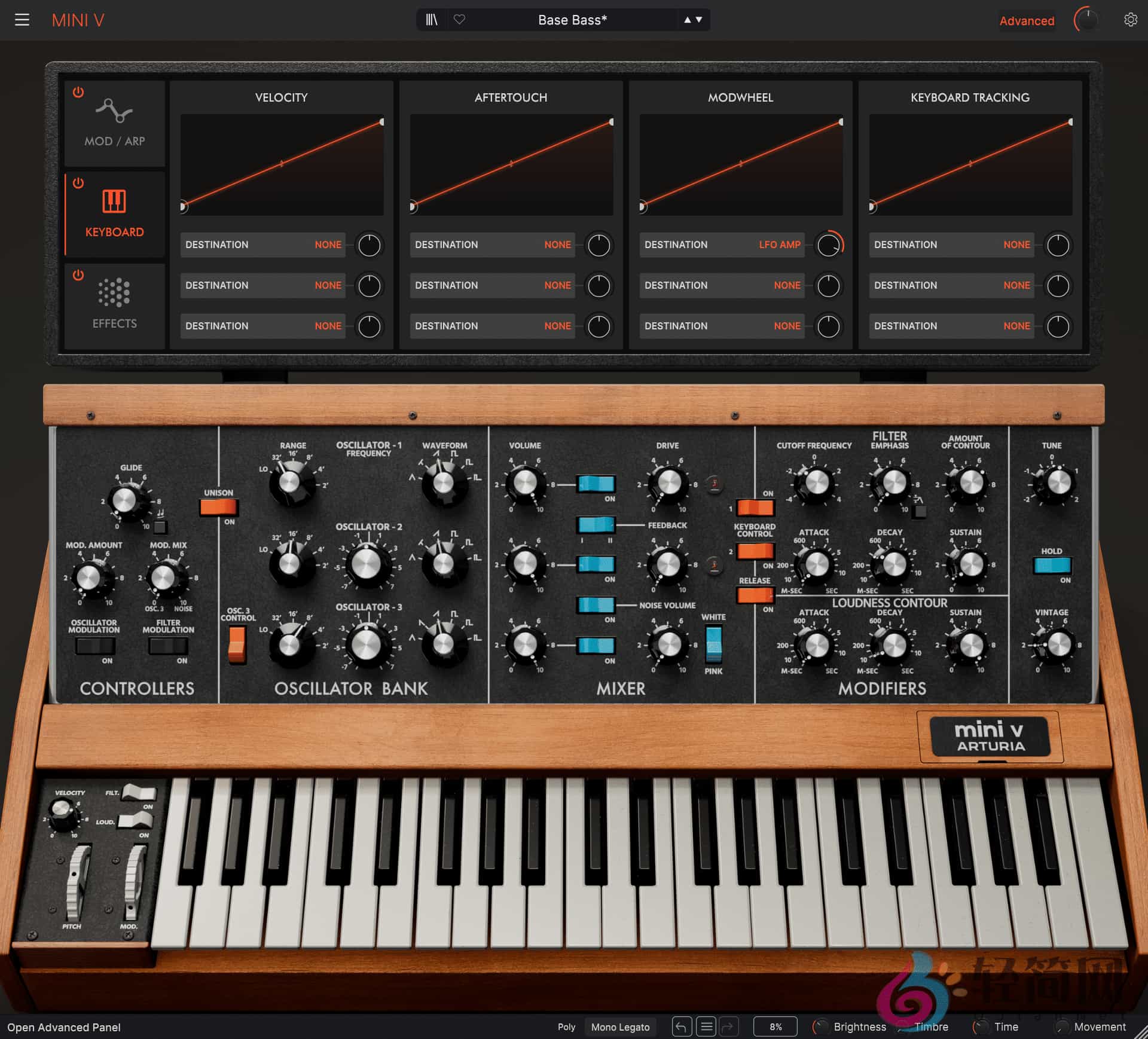This screenshot has height=1039, width=1148.
Task: Click Open Advanced Panel
Action: 63,1026
